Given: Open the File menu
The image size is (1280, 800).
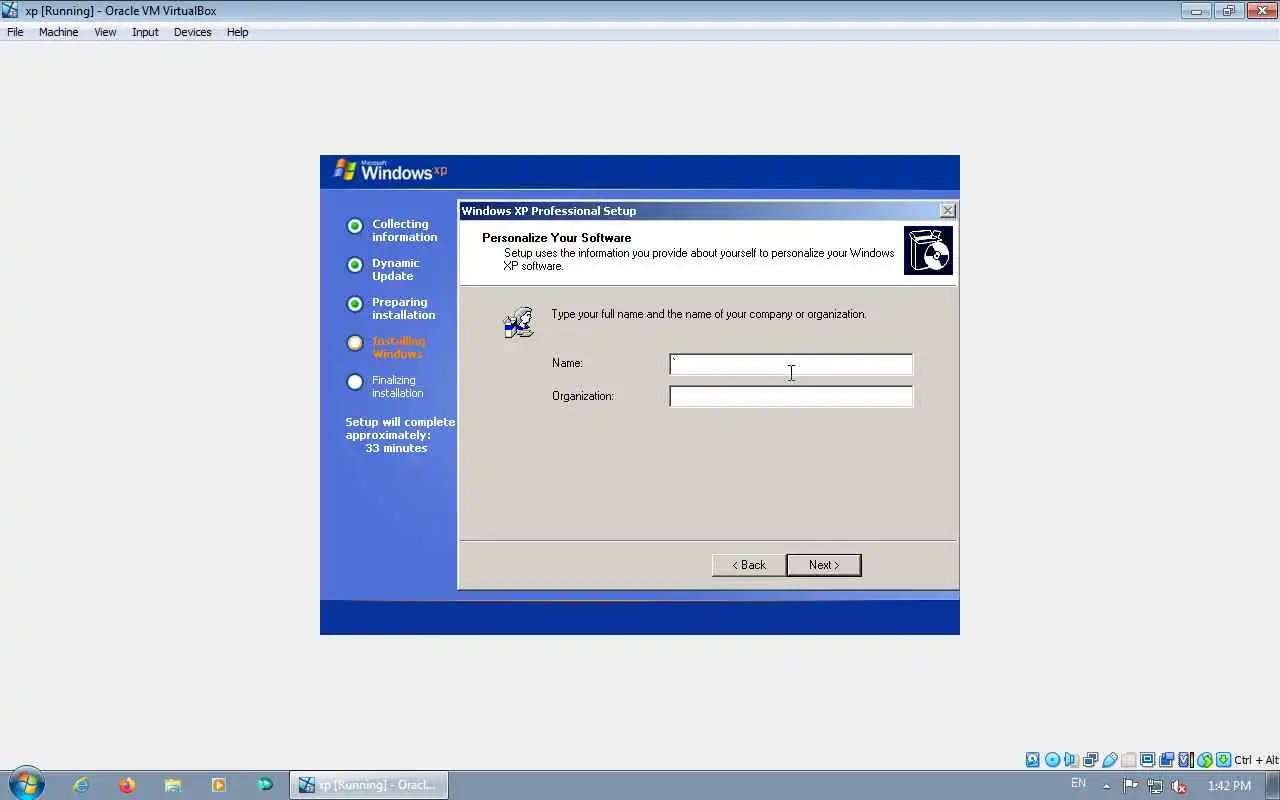Looking at the screenshot, I should pos(15,32).
